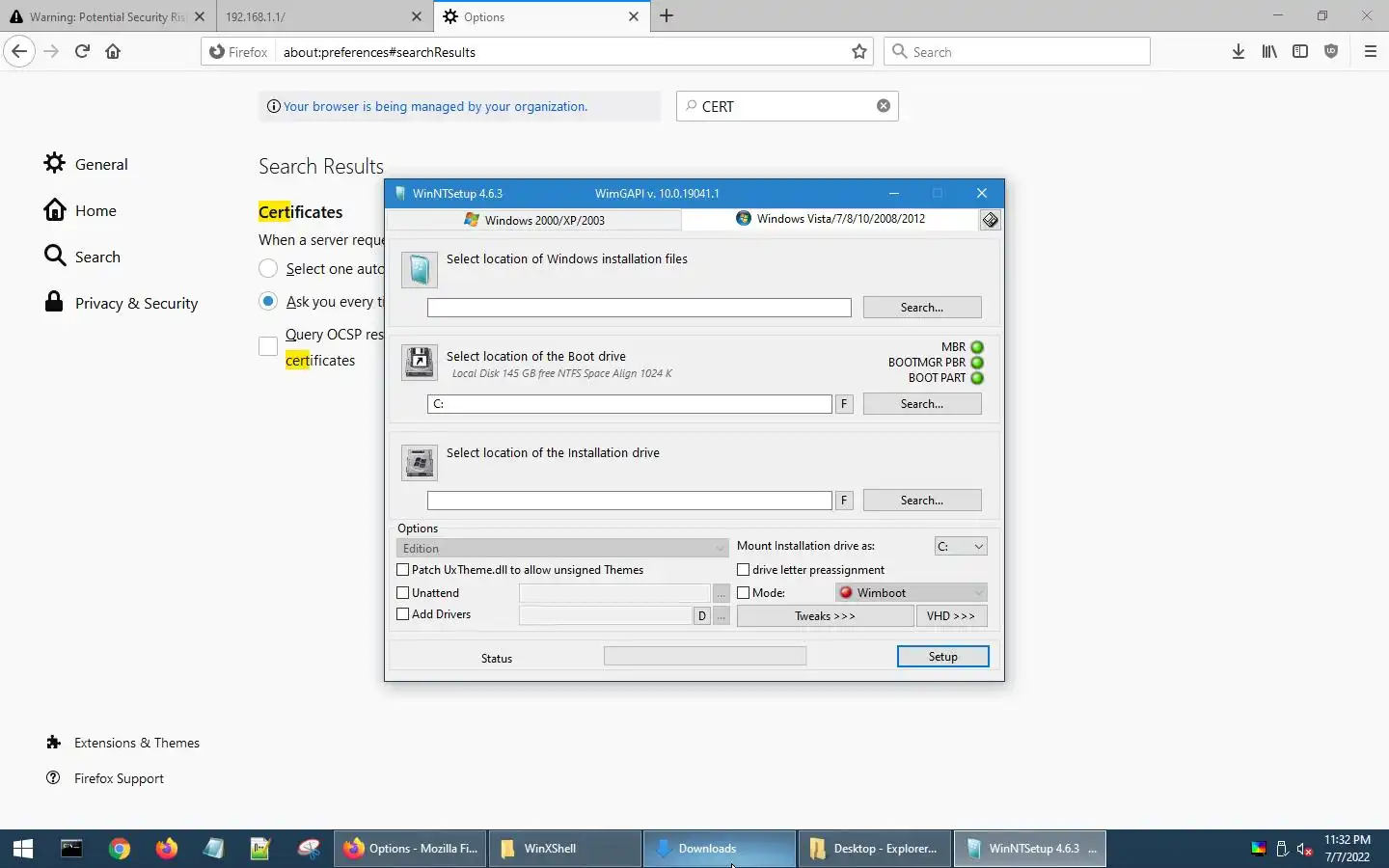Open the command prompt taskbar icon
The width and height of the screenshot is (1389, 868).
[x=71, y=849]
